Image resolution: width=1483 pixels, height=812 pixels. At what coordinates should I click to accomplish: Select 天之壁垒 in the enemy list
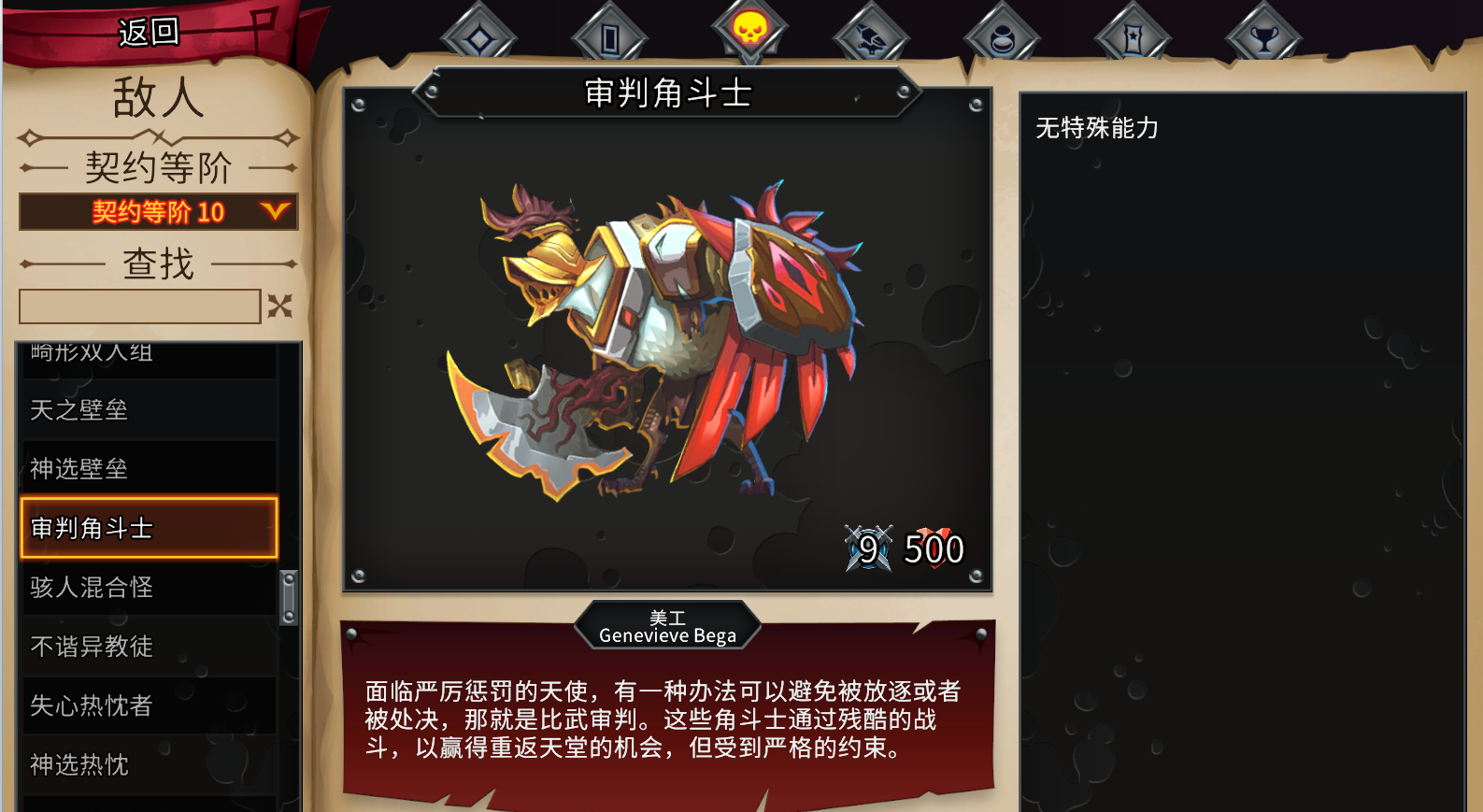click(x=149, y=409)
